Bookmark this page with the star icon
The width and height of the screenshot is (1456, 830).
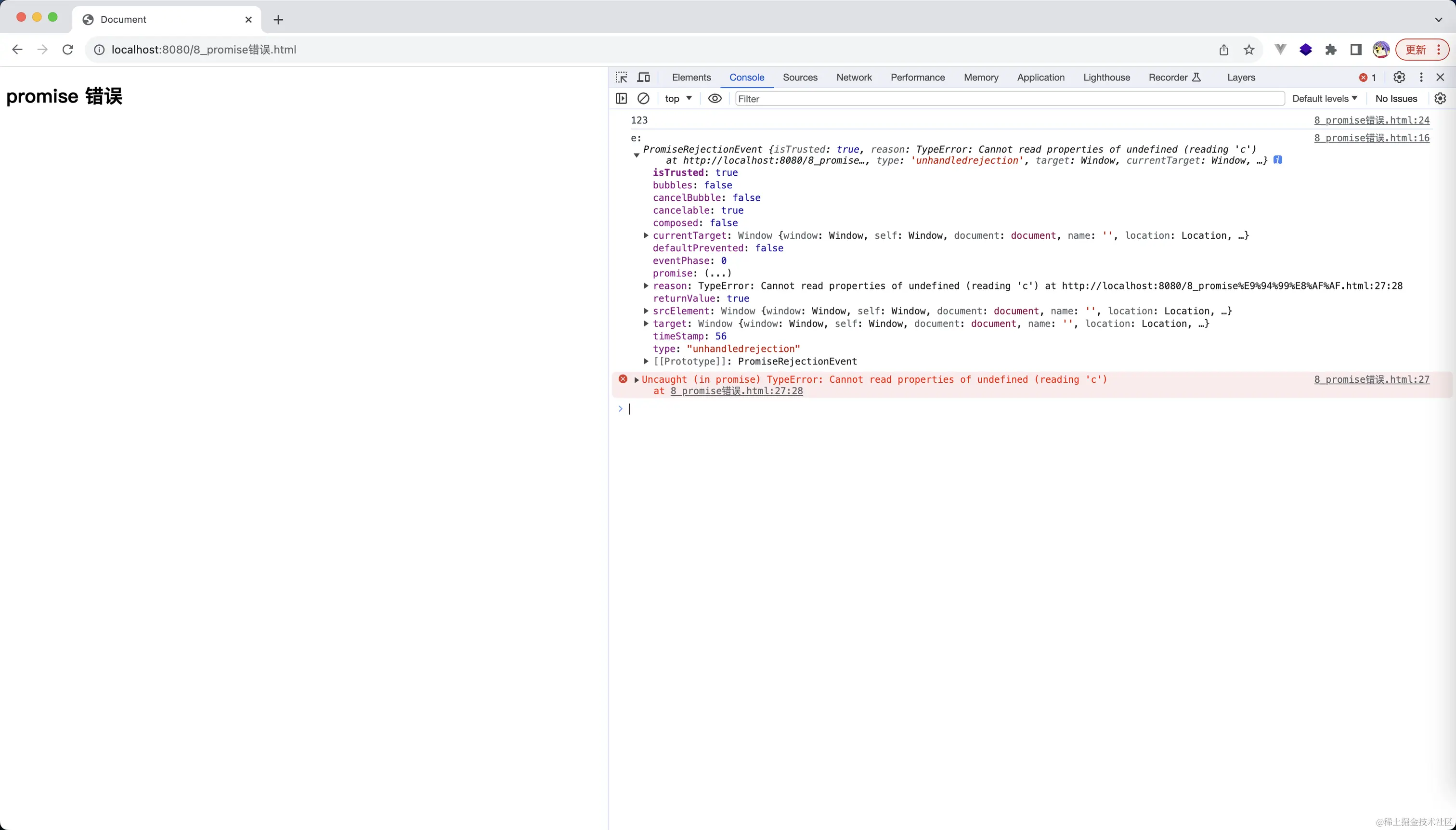(x=1249, y=50)
